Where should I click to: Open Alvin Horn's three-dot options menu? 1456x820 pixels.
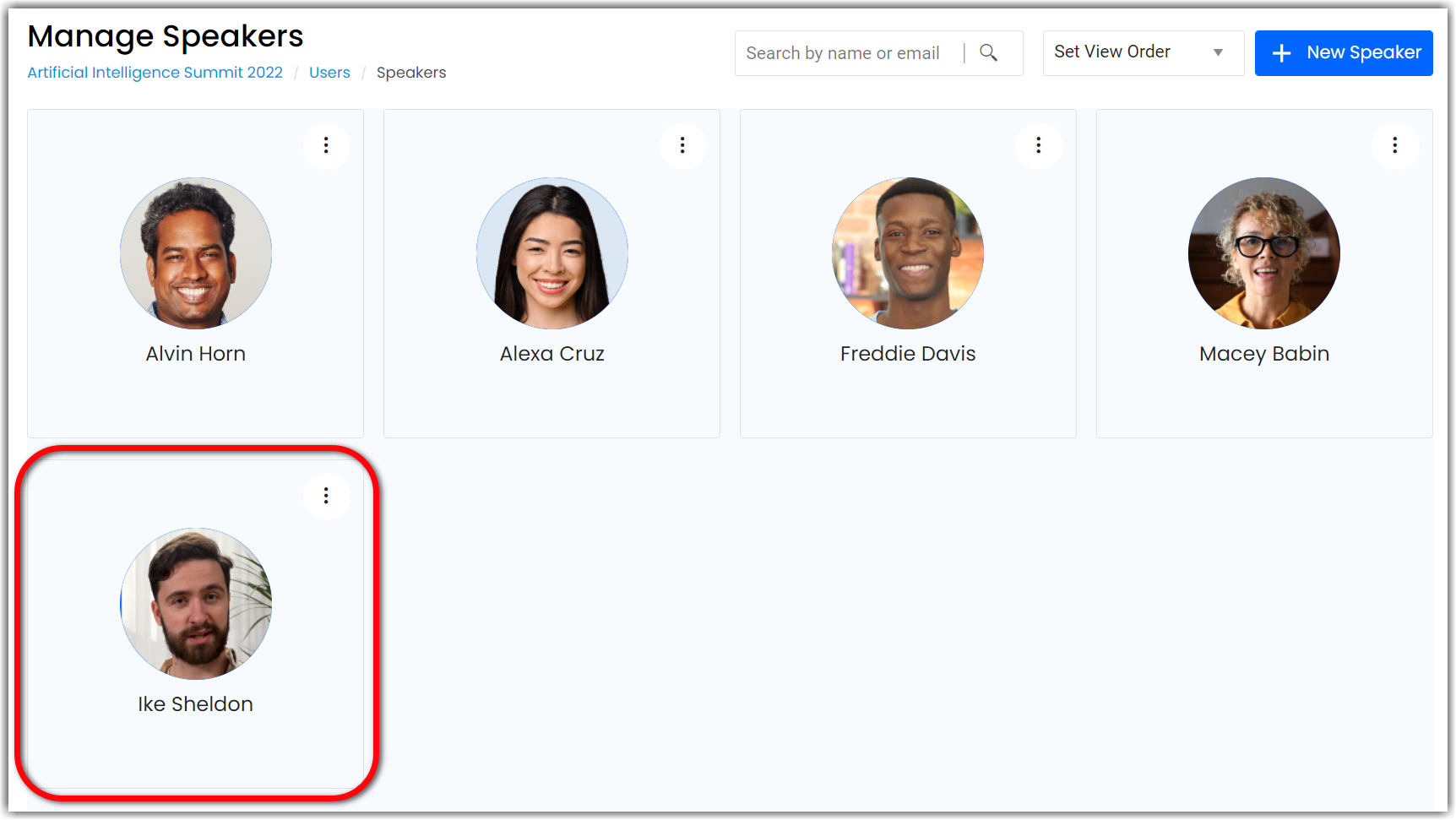(326, 145)
